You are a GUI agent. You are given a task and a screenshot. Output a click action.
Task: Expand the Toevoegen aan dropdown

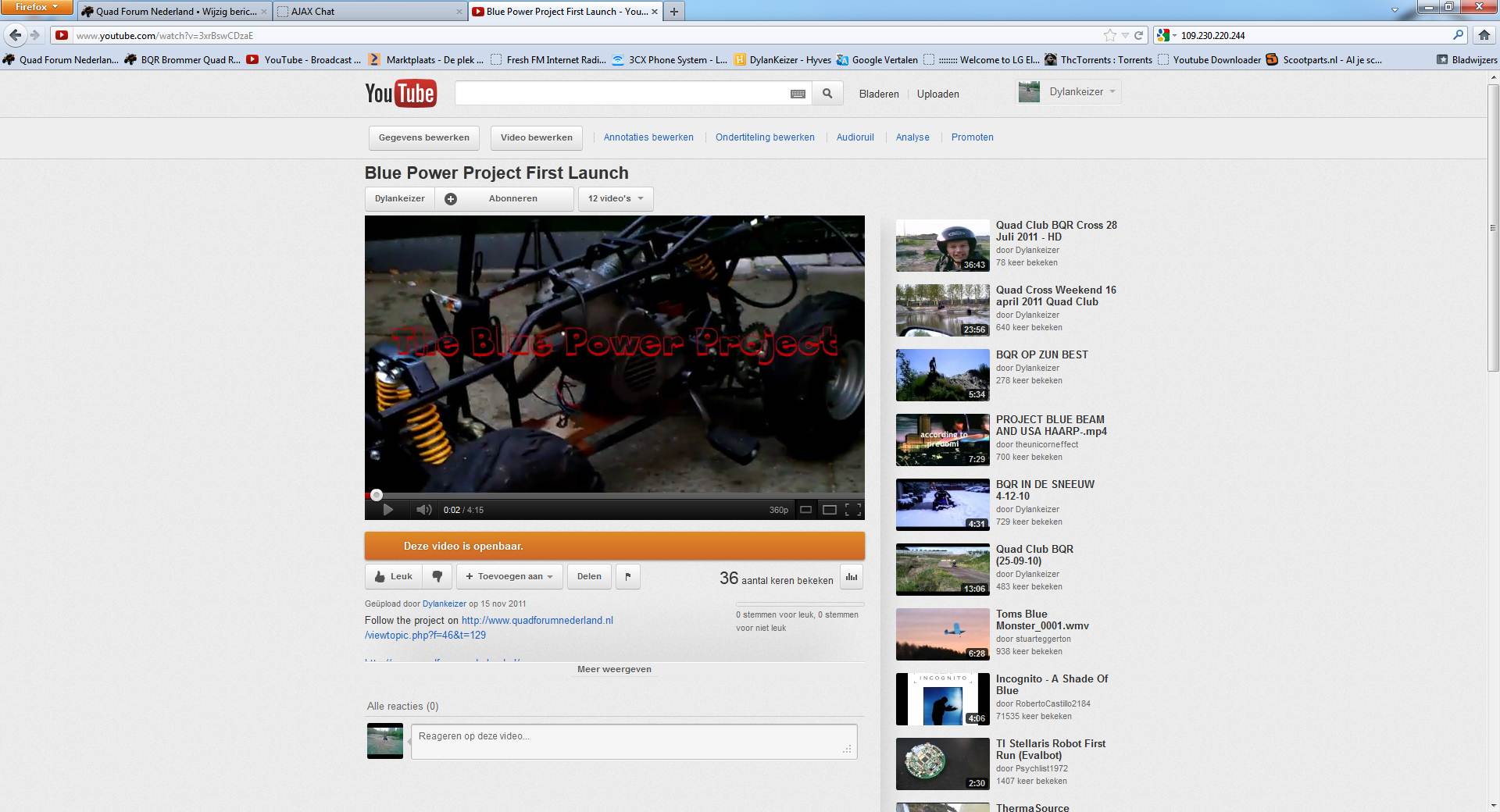coord(509,576)
